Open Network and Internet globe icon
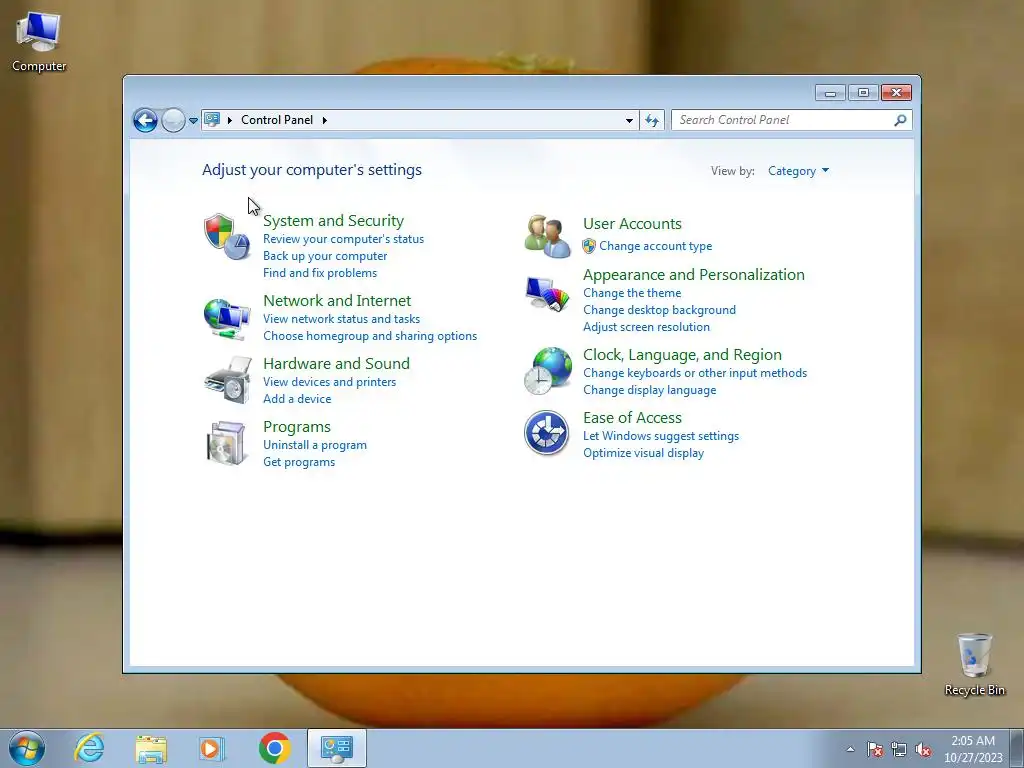This screenshot has width=1024, height=768. 227,318
